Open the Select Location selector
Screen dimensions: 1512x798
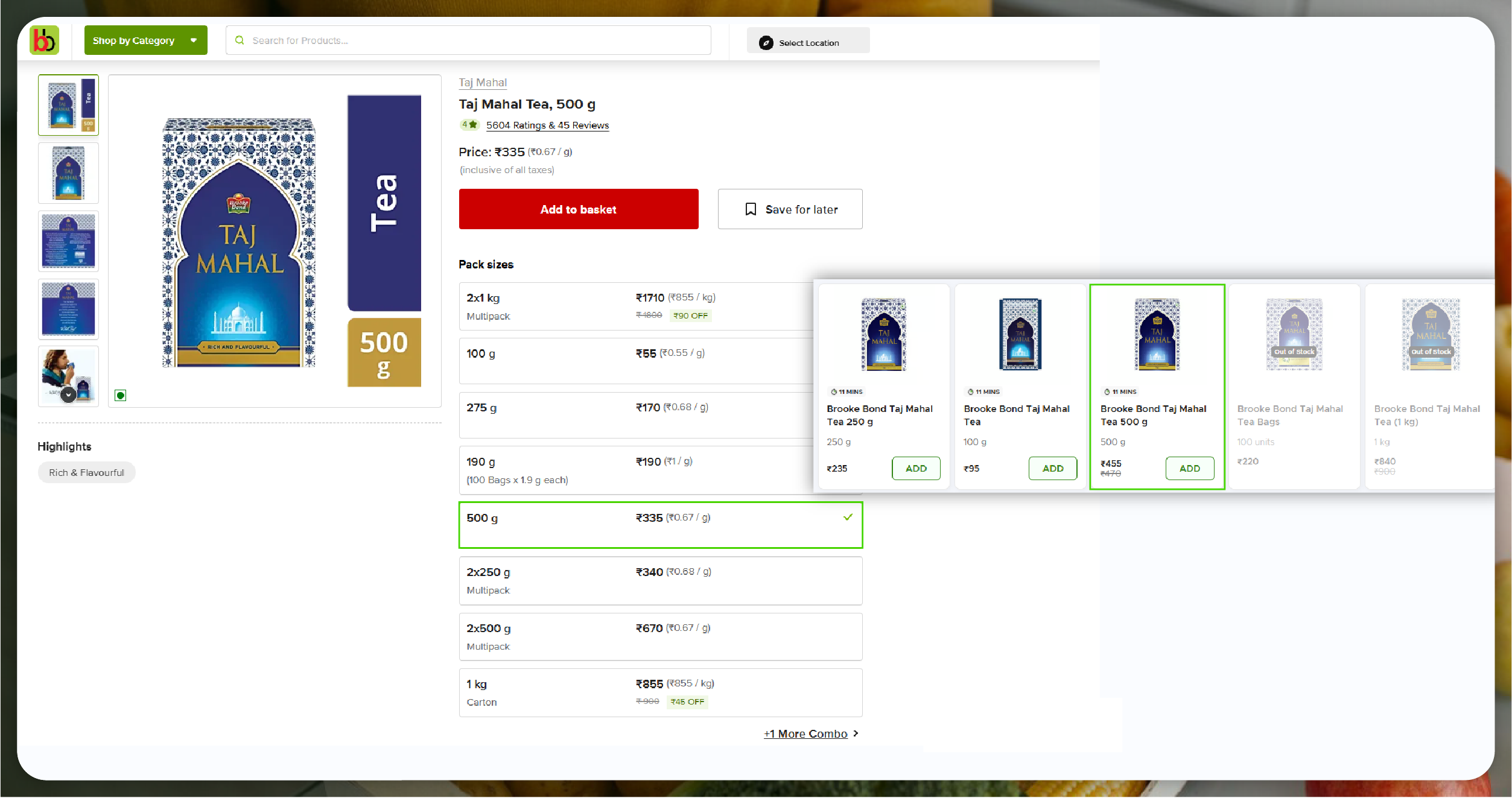pyautogui.click(x=808, y=43)
